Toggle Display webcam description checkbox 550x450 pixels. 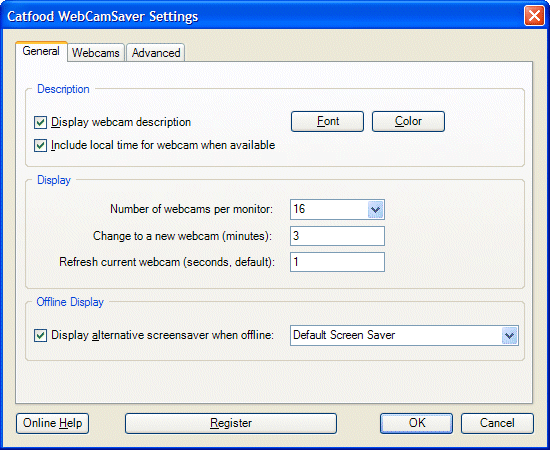(40, 122)
